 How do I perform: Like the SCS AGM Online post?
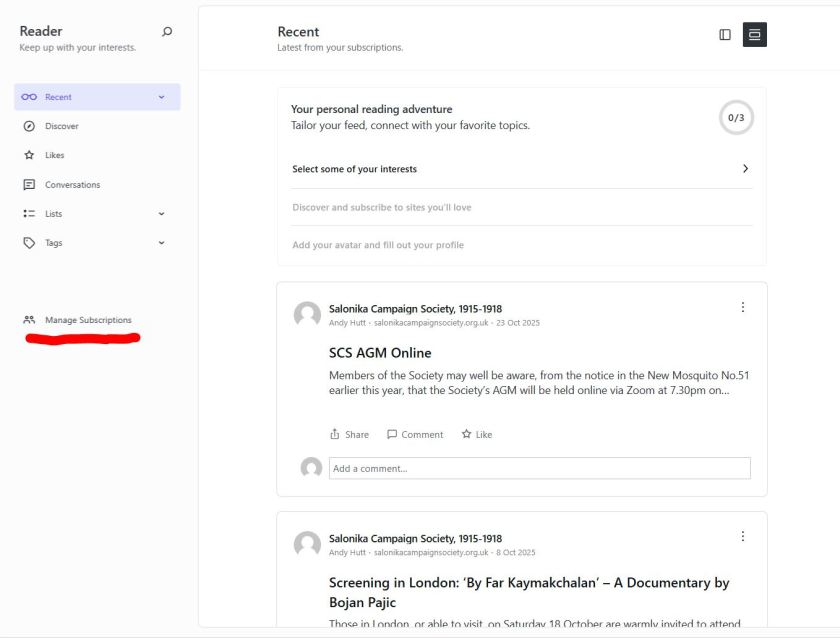(477, 435)
